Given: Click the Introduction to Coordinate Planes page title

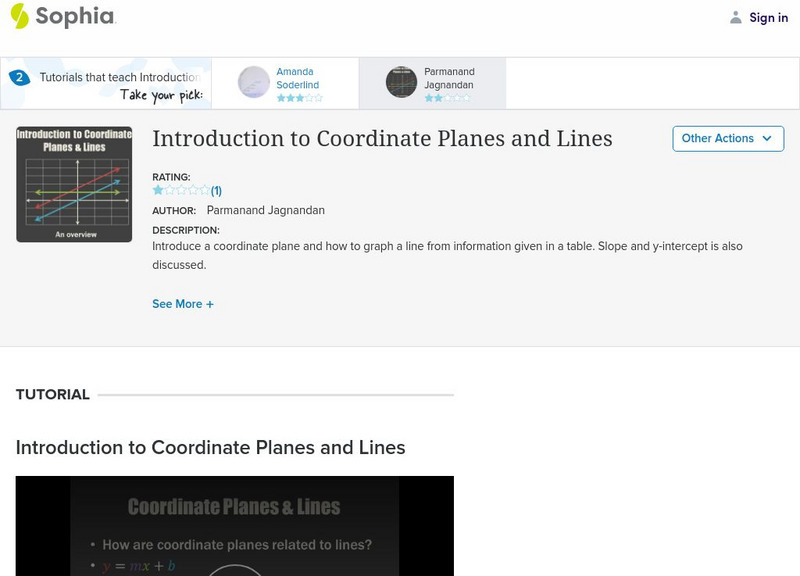Looking at the screenshot, I should point(382,138).
